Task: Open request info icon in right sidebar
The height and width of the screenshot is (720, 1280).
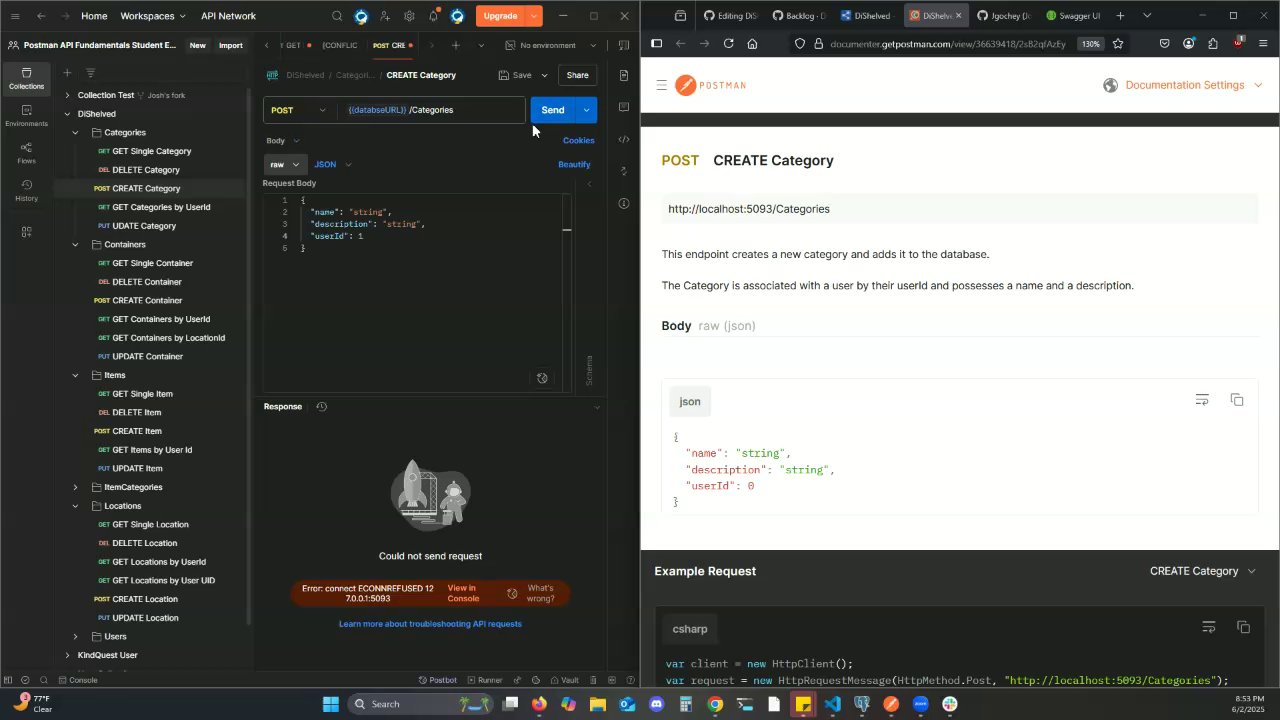Action: 624,203
